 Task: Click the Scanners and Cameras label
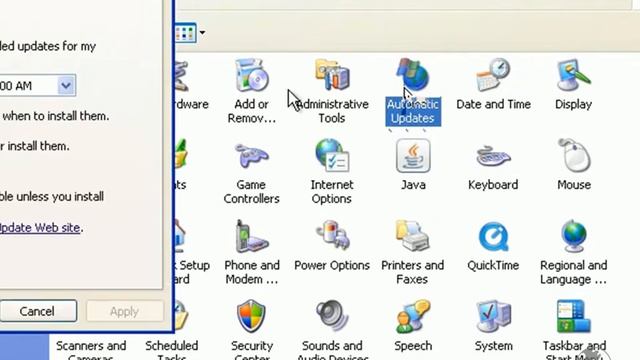91,351
